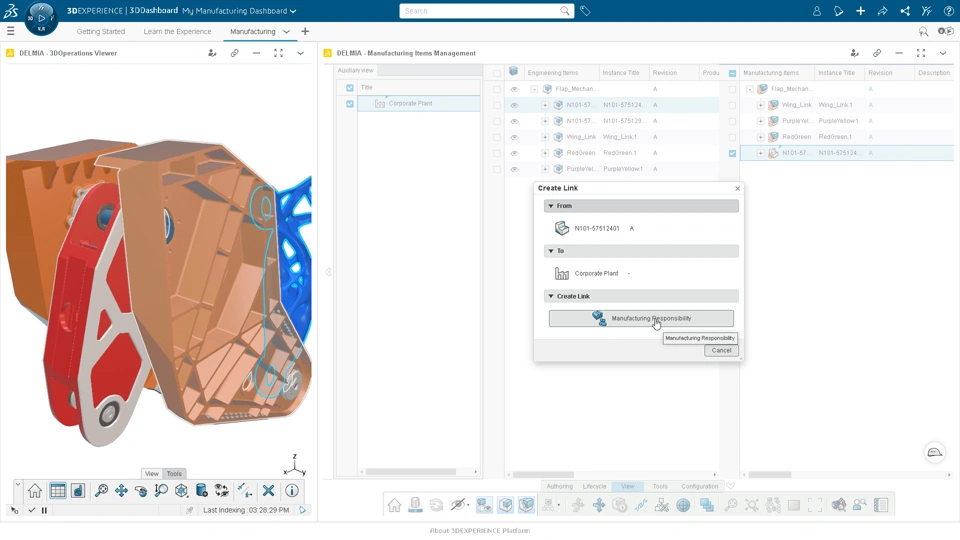
Task: Toggle visibility eye of engineering PurpleYel row
Action: click(x=514, y=169)
